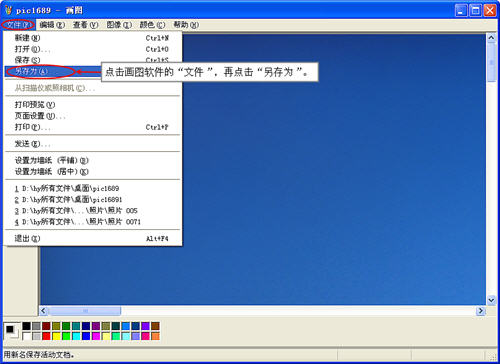Viewport: 500px width, 364px height.
Task: Select the maroon dark red swatch
Action: [46, 326]
